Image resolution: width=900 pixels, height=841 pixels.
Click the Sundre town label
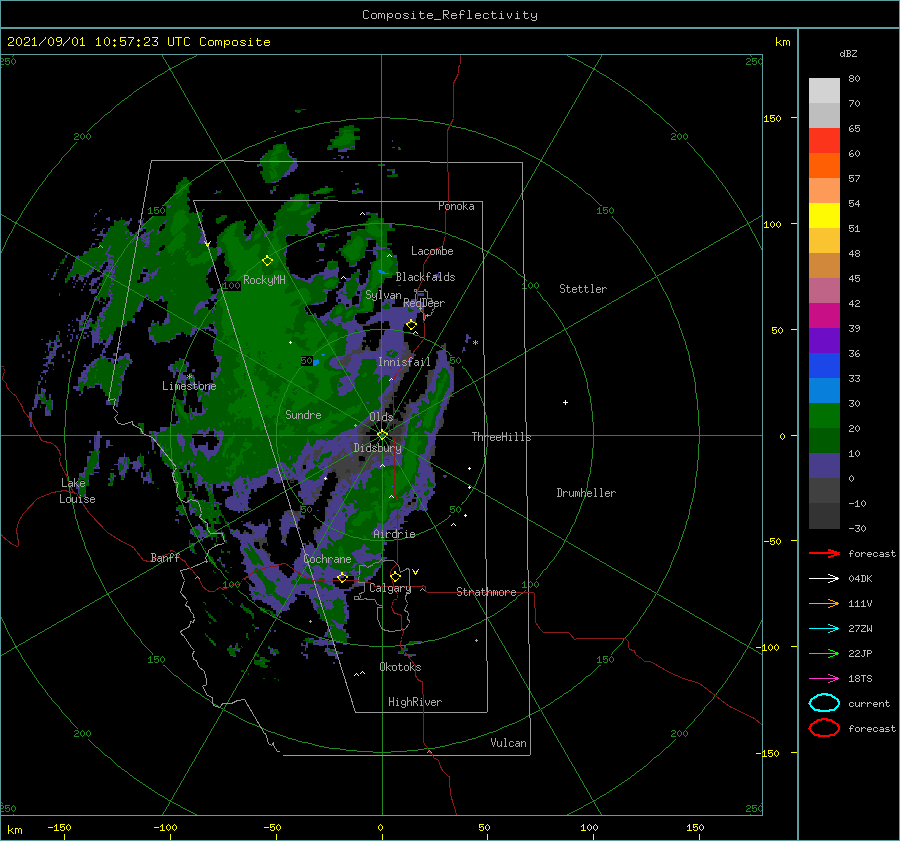pos(303,415)
